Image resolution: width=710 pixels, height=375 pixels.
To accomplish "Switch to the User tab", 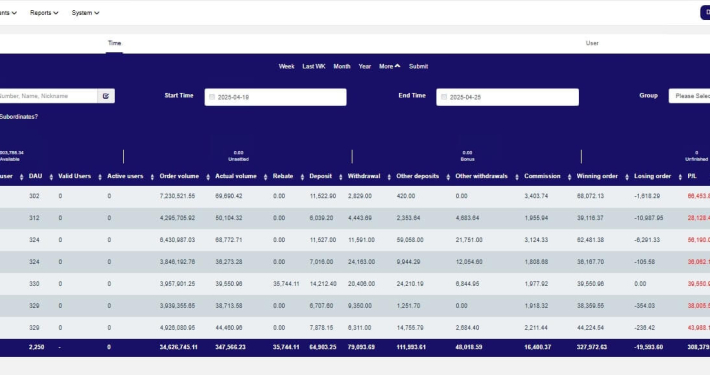I will tap(592, 43).
